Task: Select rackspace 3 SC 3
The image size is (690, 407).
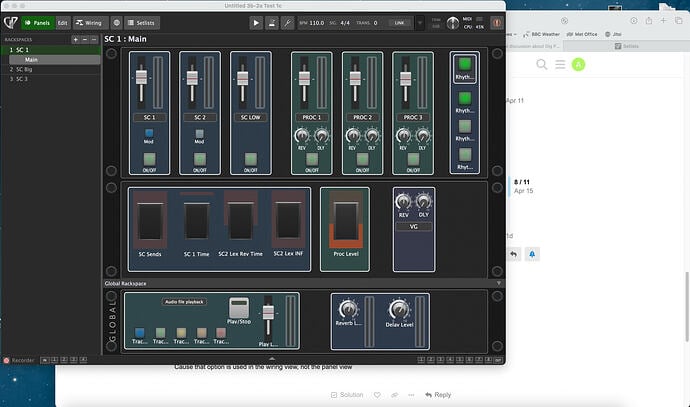Action: 51,79
